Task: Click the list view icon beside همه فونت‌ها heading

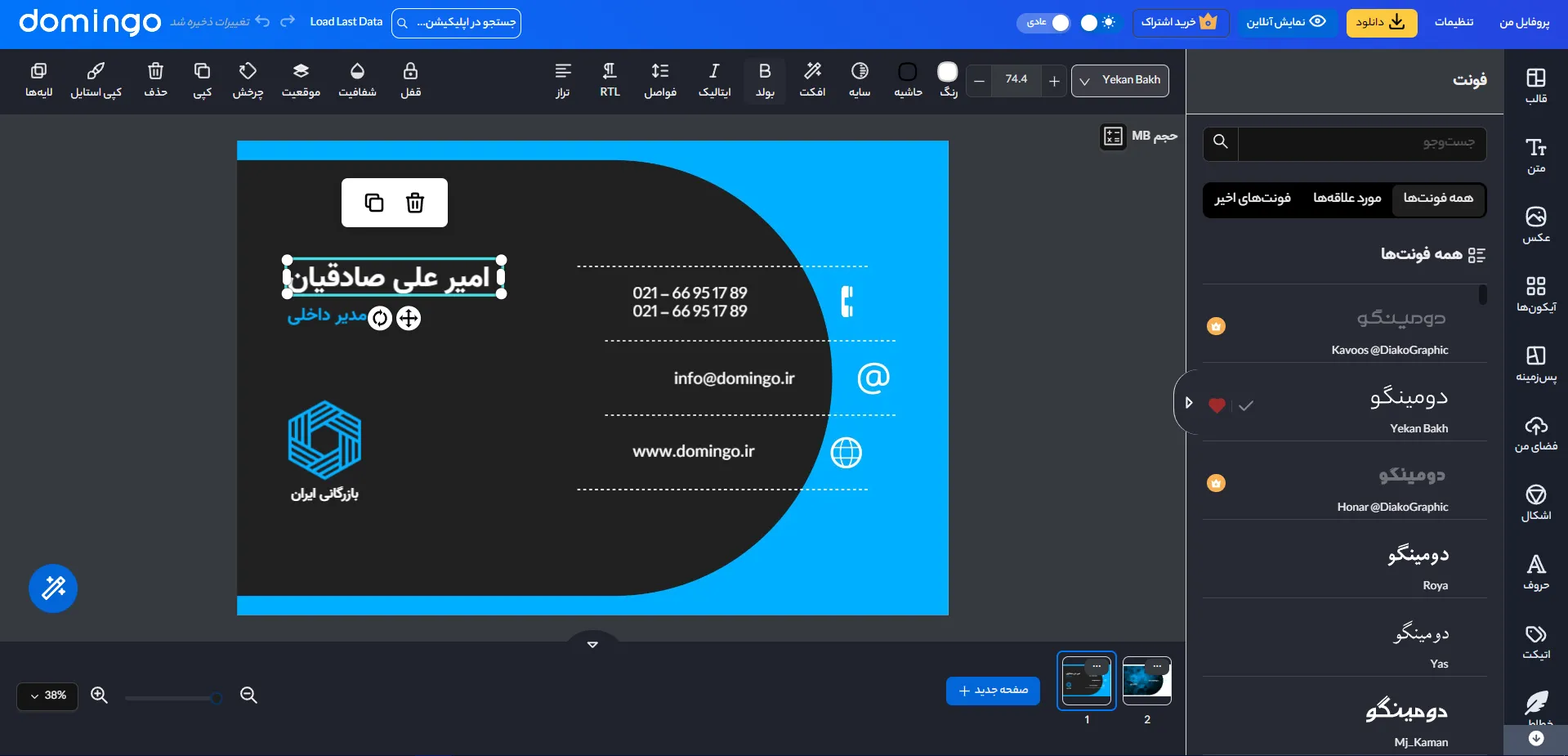Action: tap(1476, 255)
